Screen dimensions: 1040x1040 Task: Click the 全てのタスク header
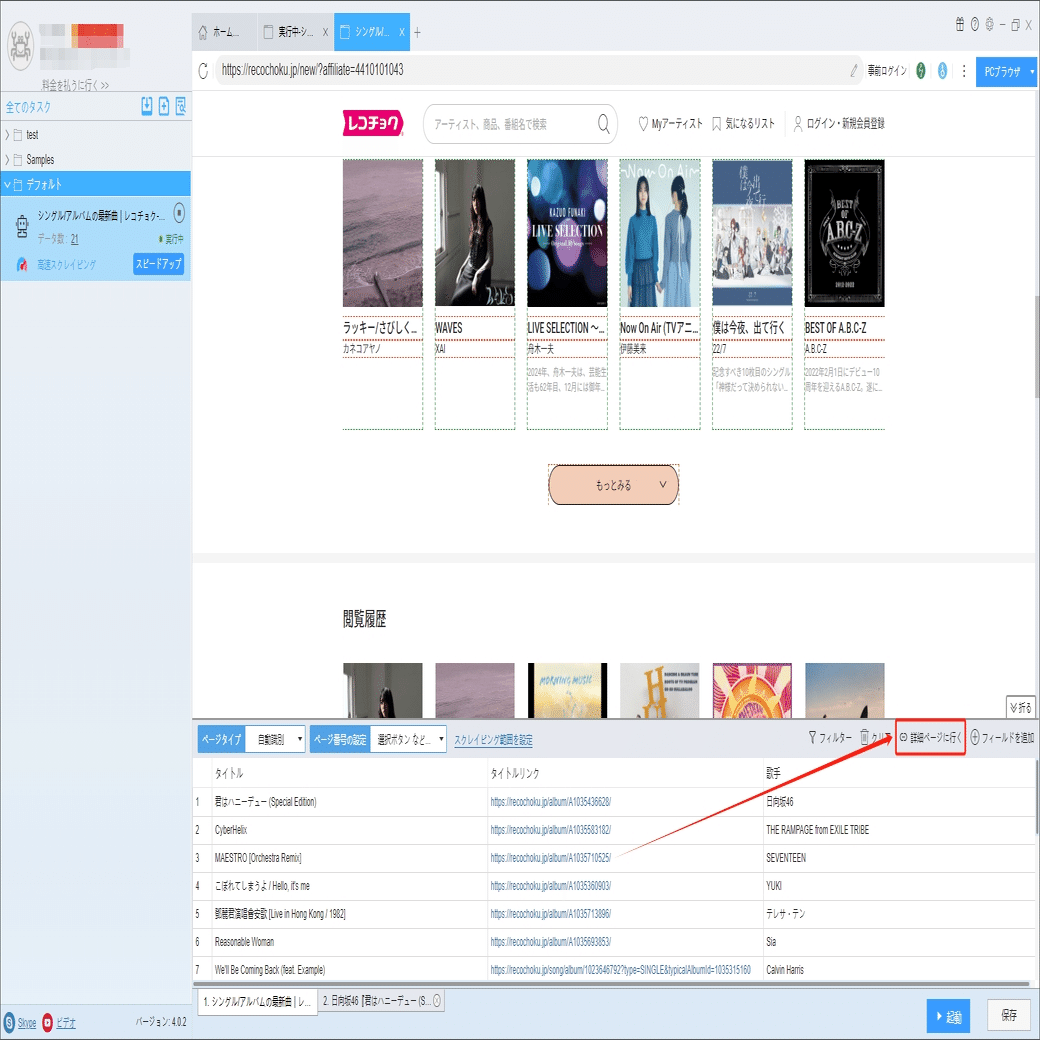pos(28,107)
